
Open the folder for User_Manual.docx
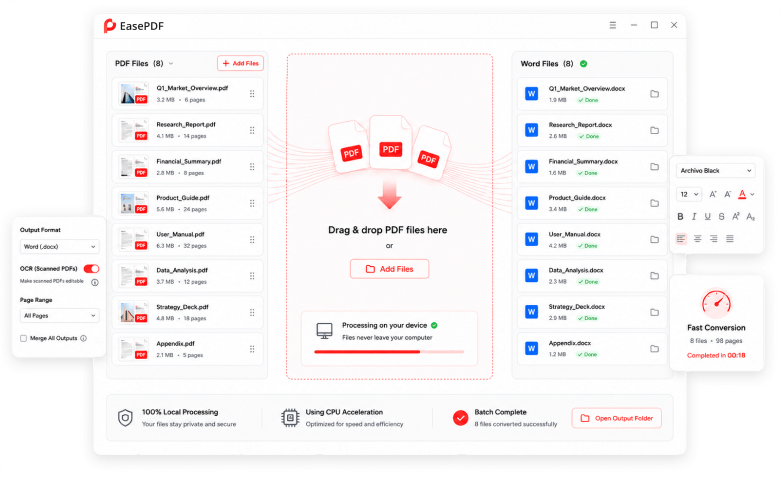click(x=655, y=239)
